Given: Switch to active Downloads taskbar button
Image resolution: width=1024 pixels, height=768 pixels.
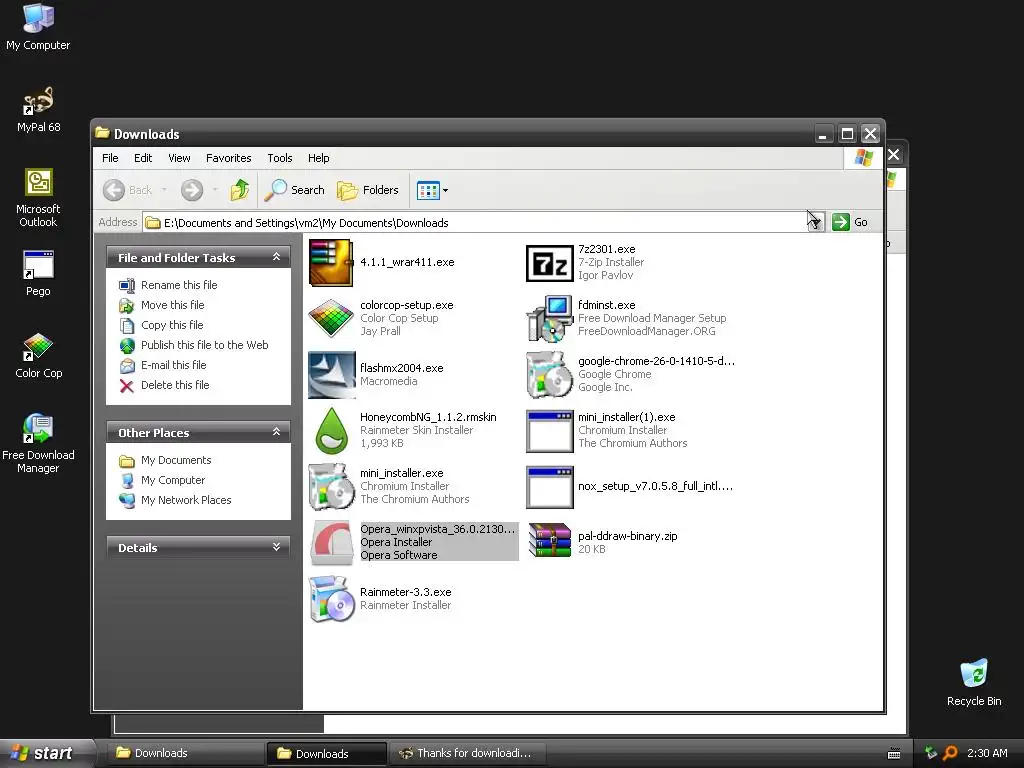Looking at the screenshot, I should (327, 754).
